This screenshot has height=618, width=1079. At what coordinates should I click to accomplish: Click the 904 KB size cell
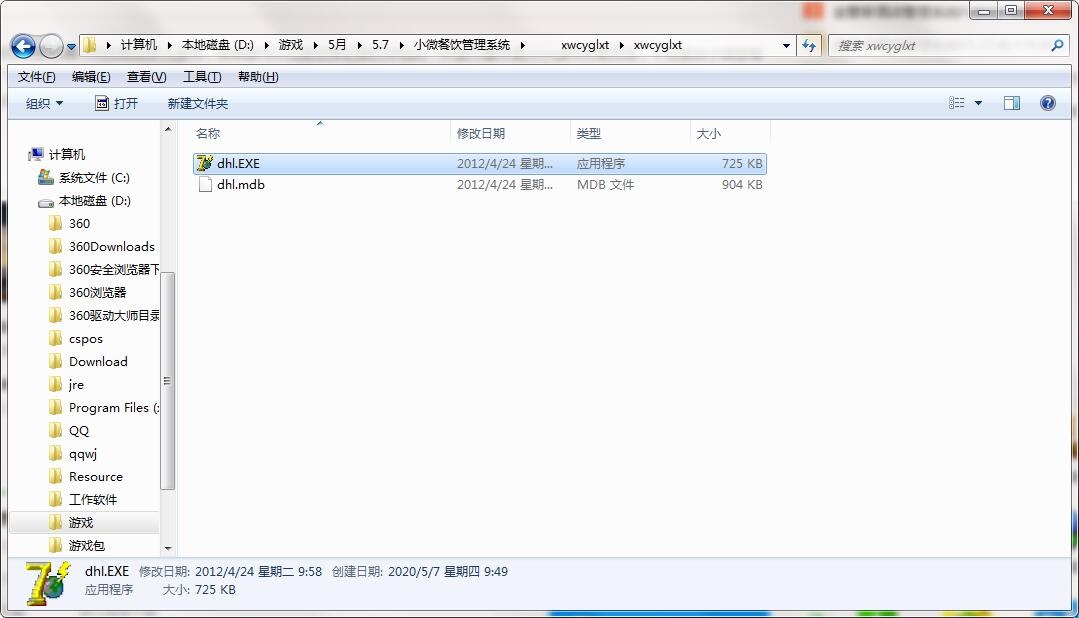tap(742, 184)
